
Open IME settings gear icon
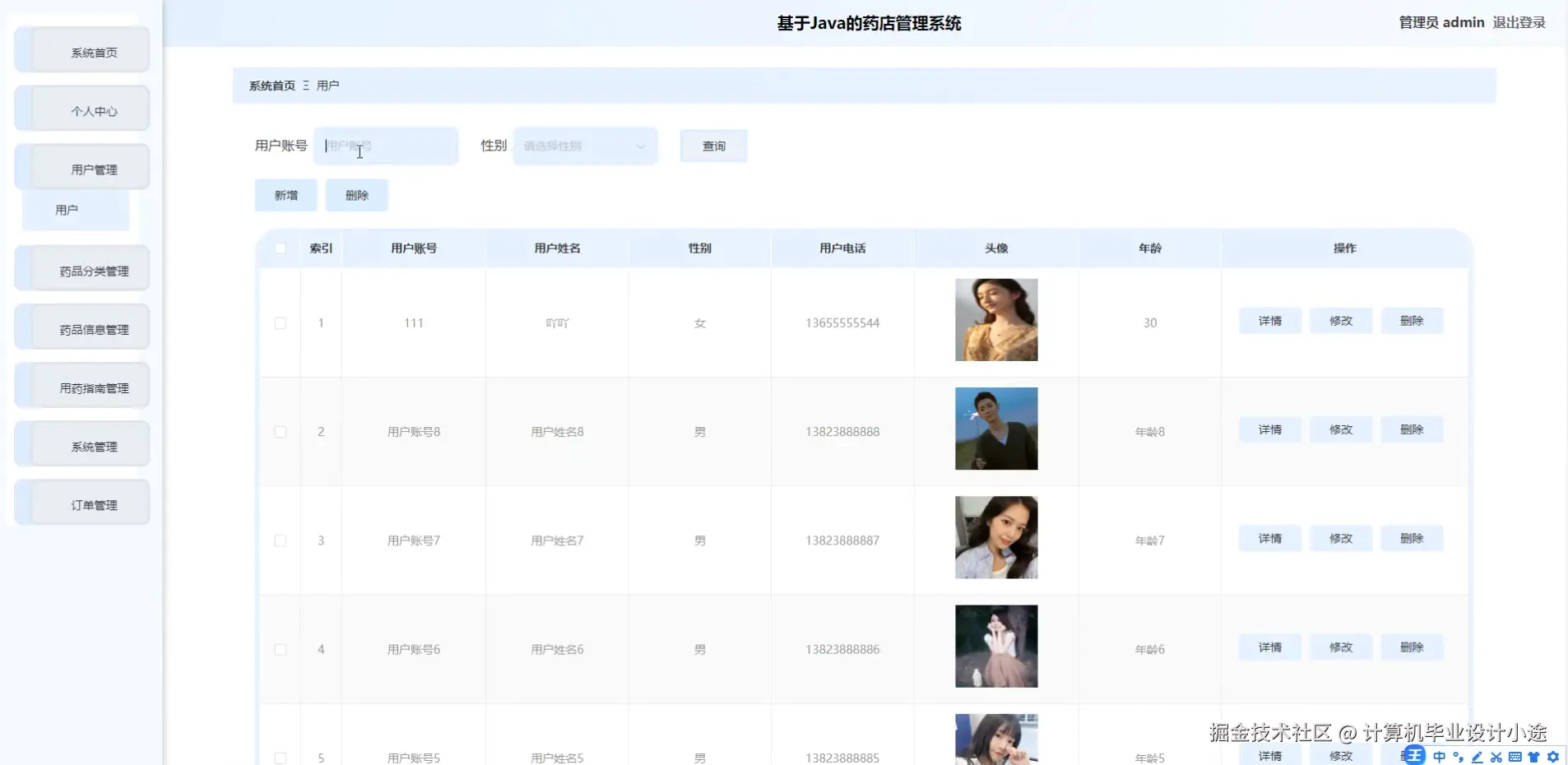click(x=1553, y=757)
